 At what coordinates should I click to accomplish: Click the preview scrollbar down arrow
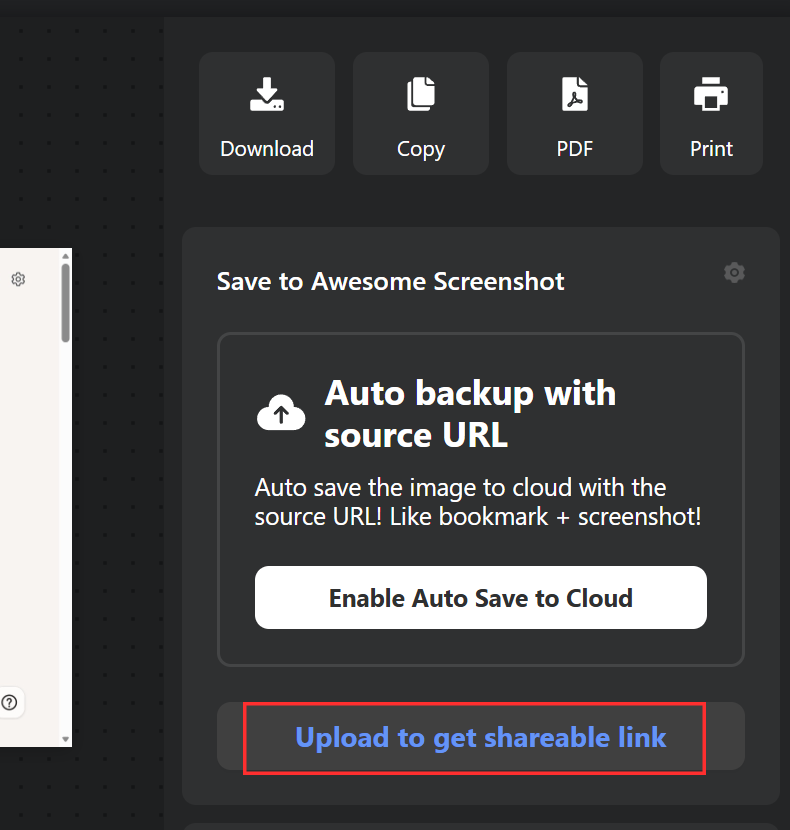(x=66, y=739)
